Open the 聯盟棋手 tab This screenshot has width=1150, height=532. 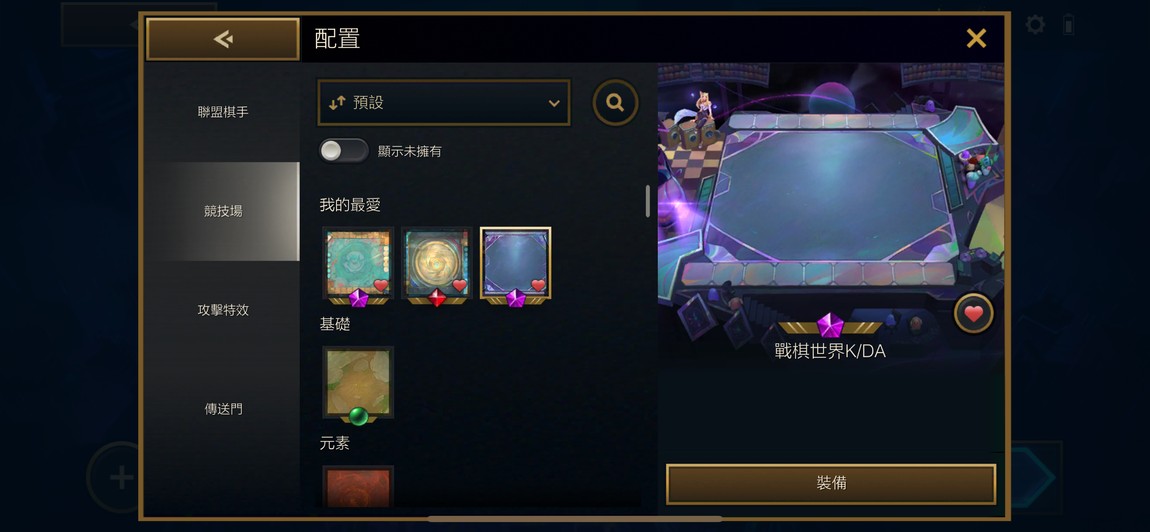(223, 112)
